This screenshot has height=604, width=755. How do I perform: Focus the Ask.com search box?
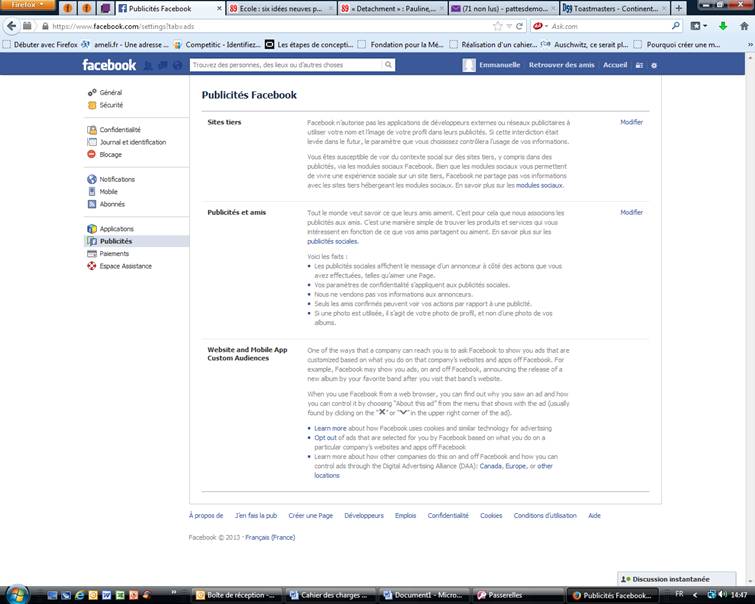(x=610, y=26)
